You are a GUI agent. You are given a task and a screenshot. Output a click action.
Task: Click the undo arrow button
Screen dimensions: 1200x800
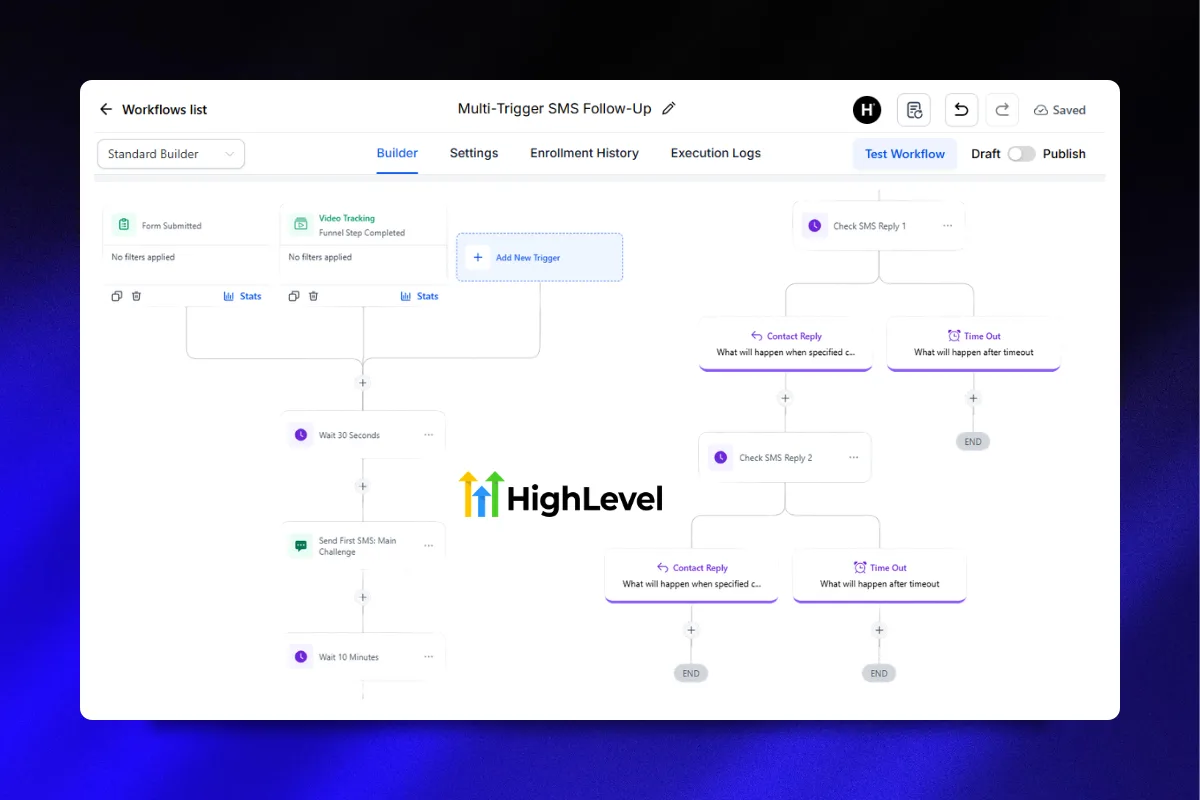click(x=961, y=110)
